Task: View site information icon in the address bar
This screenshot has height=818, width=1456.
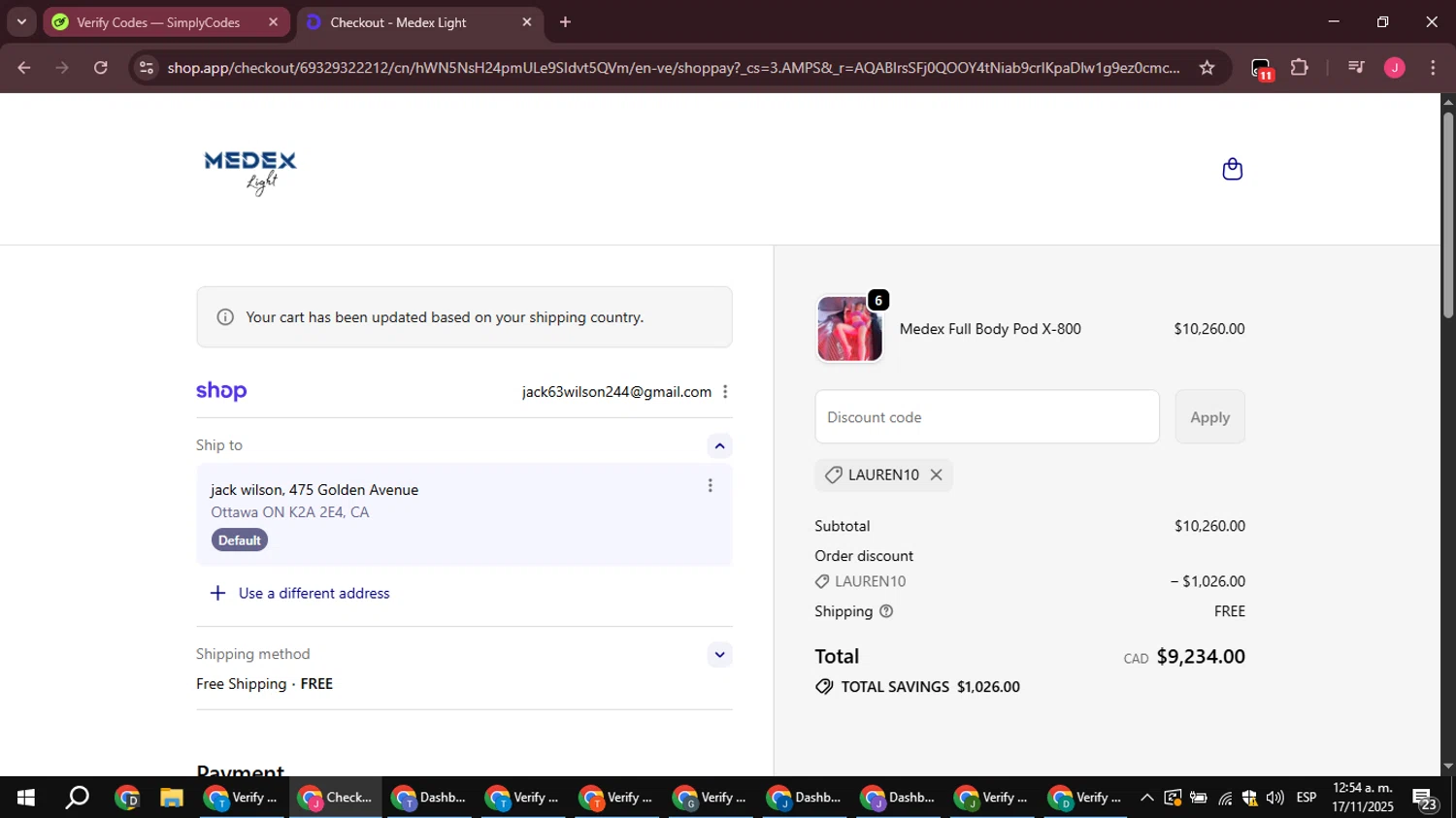Action: (x=147, y=67)
